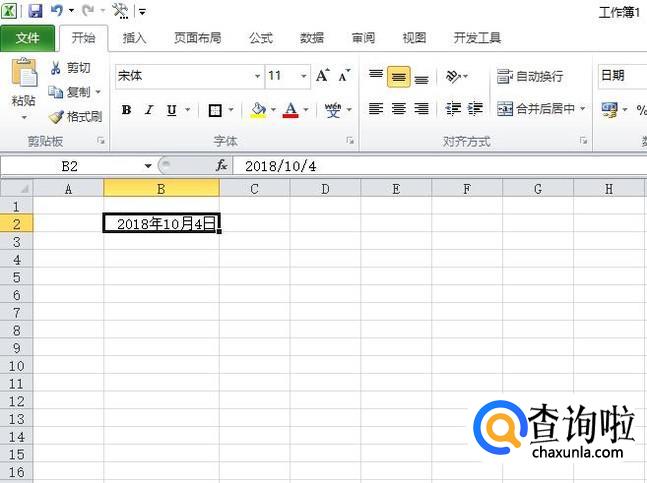Decrease indent icon

click(453, 109)
